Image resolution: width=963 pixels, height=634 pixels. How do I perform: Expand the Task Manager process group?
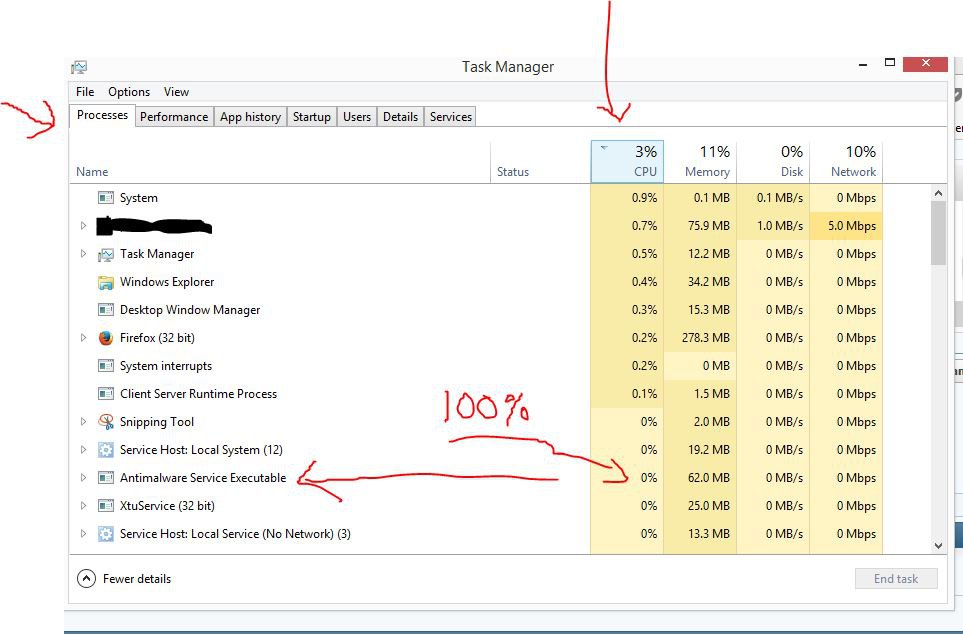point(84,254)
